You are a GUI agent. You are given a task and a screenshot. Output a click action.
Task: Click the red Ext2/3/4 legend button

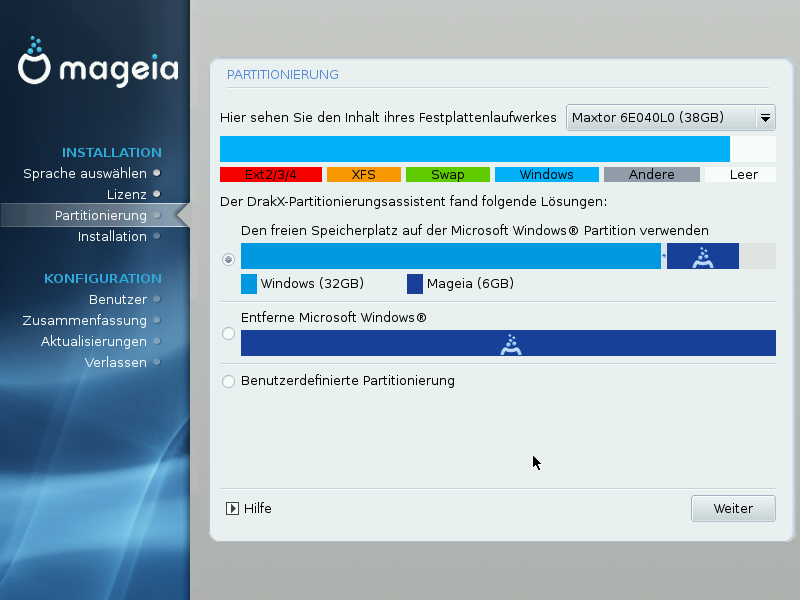(271, 174)
